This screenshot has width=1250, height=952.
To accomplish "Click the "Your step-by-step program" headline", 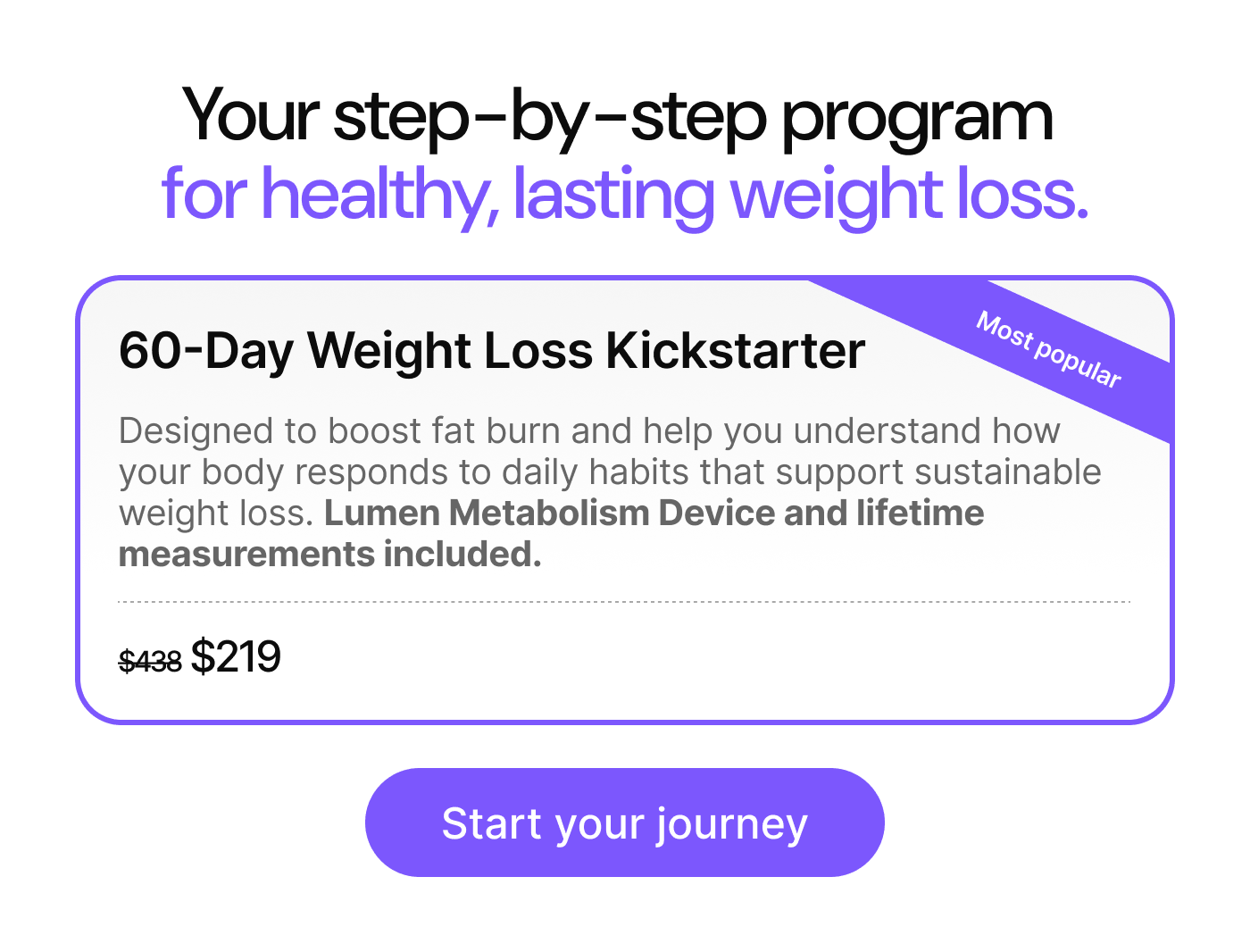I will tap(618, 116).
